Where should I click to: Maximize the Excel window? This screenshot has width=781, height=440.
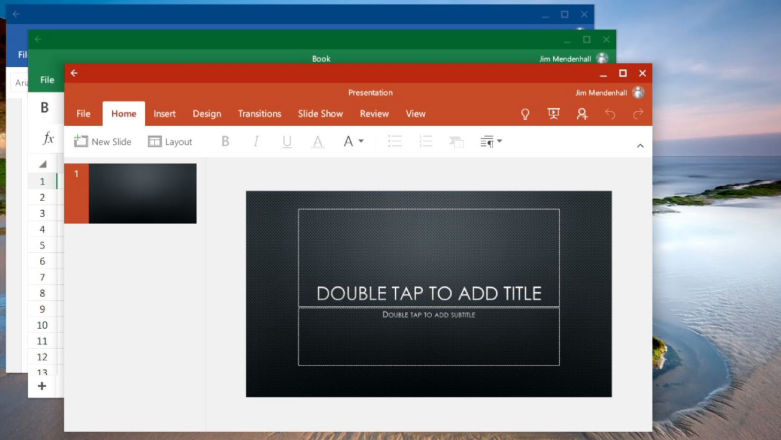click(587, 39)
